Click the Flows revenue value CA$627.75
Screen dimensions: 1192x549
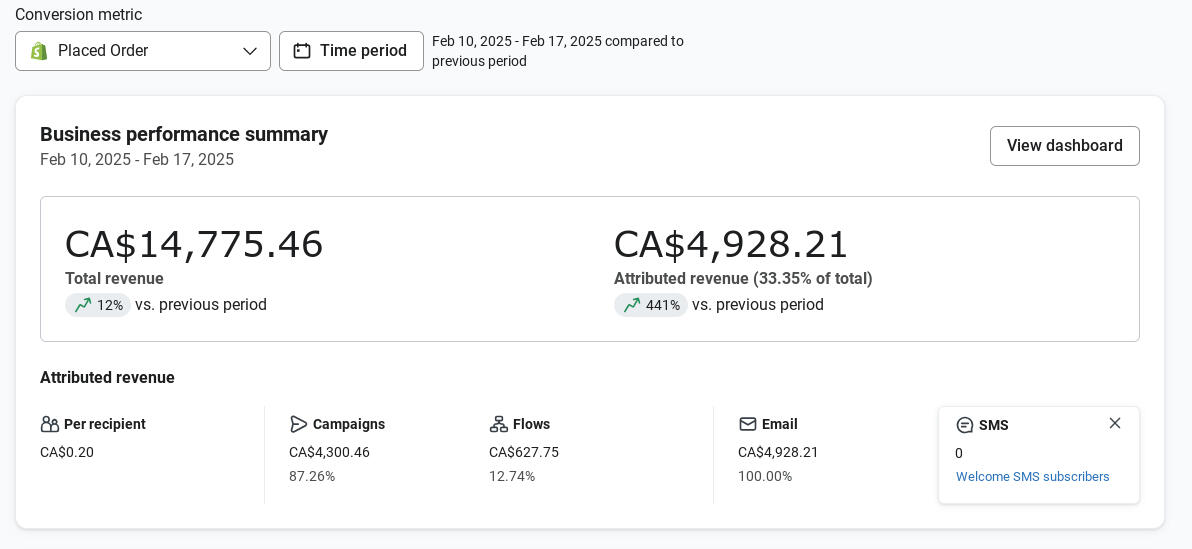pyautogui.click(x=524, y=452)
